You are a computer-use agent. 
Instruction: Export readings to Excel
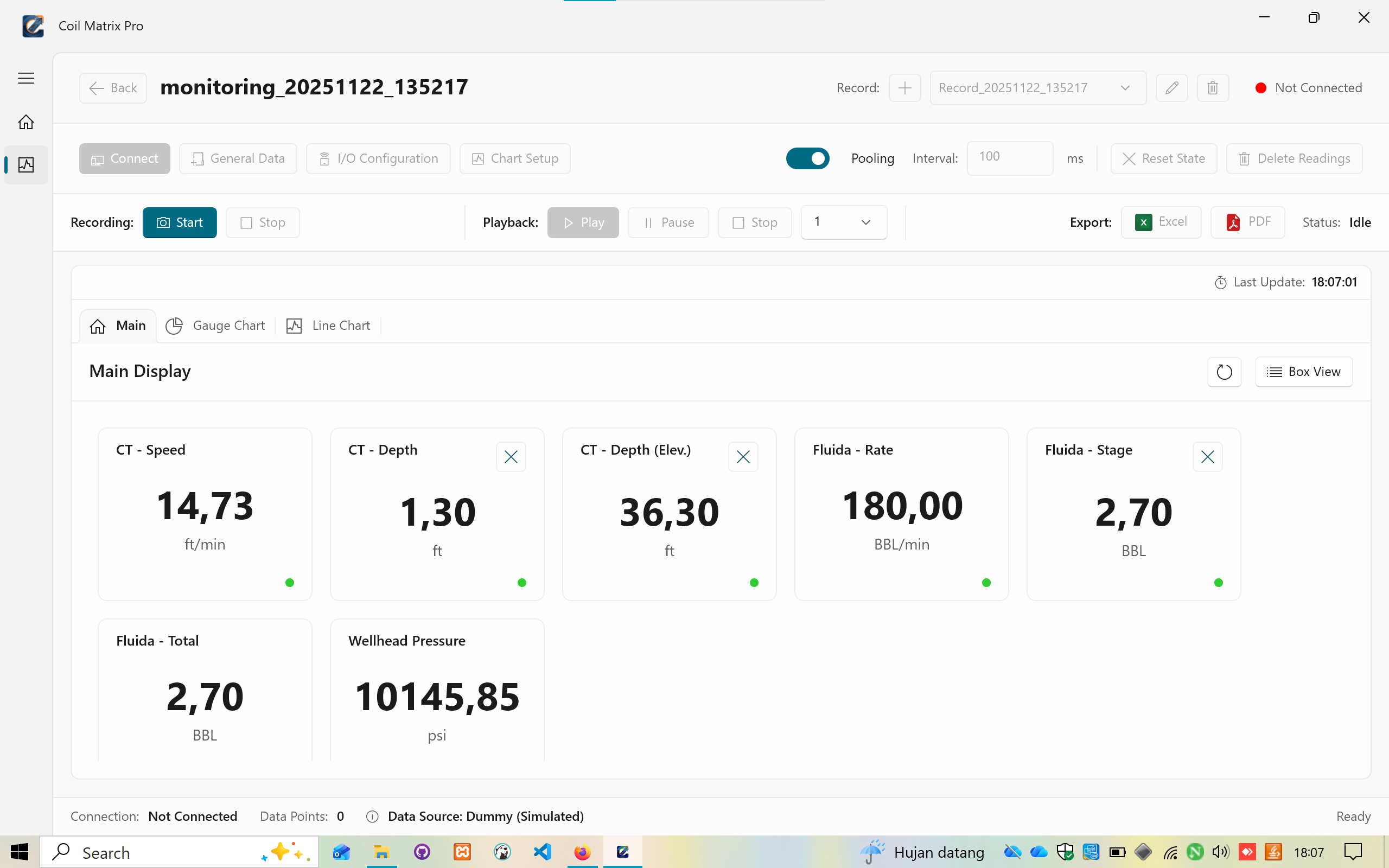pos(1161,222)
